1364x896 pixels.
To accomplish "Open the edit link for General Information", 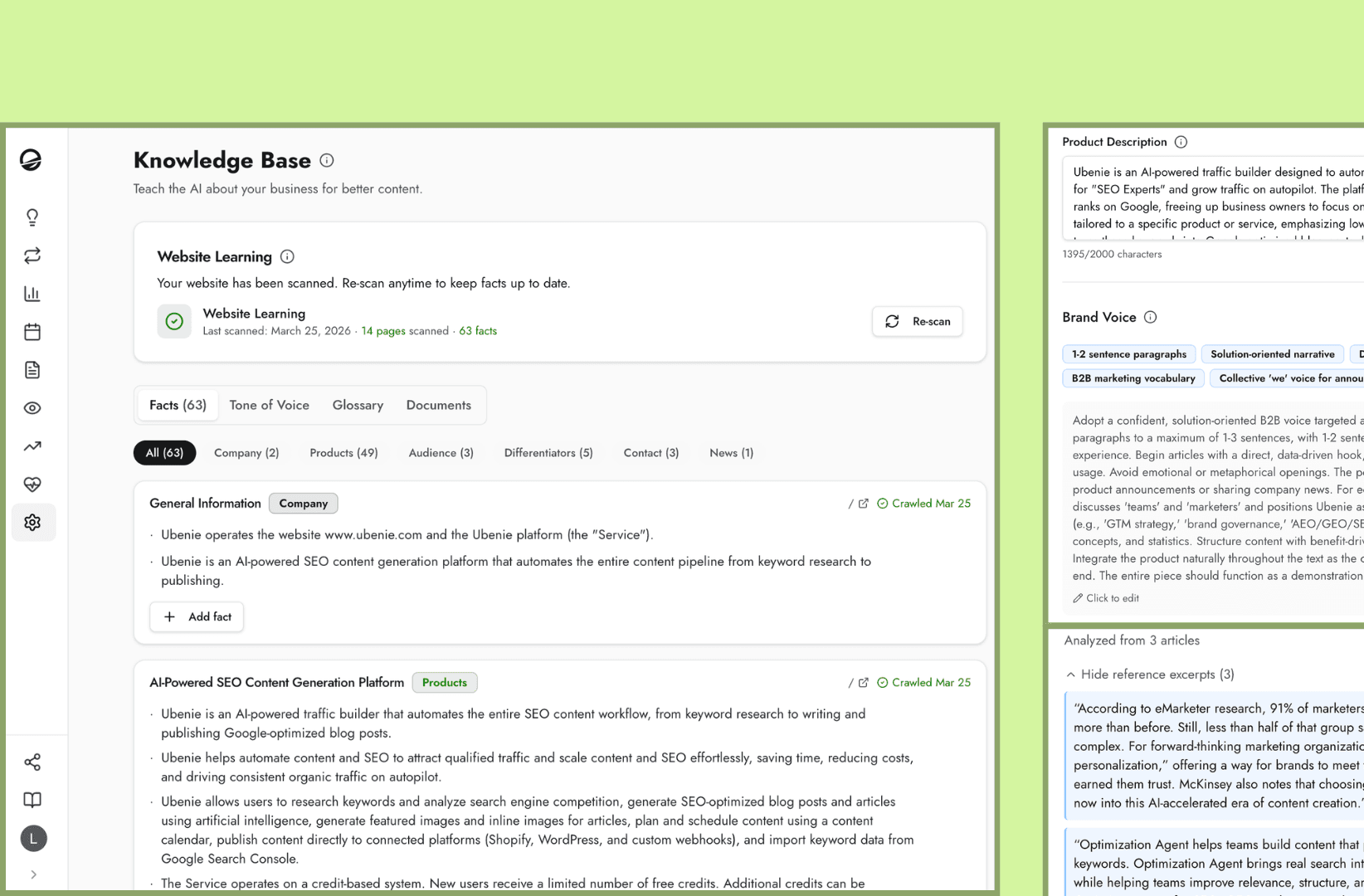I will pyautogui.click(x=863, y=503).
